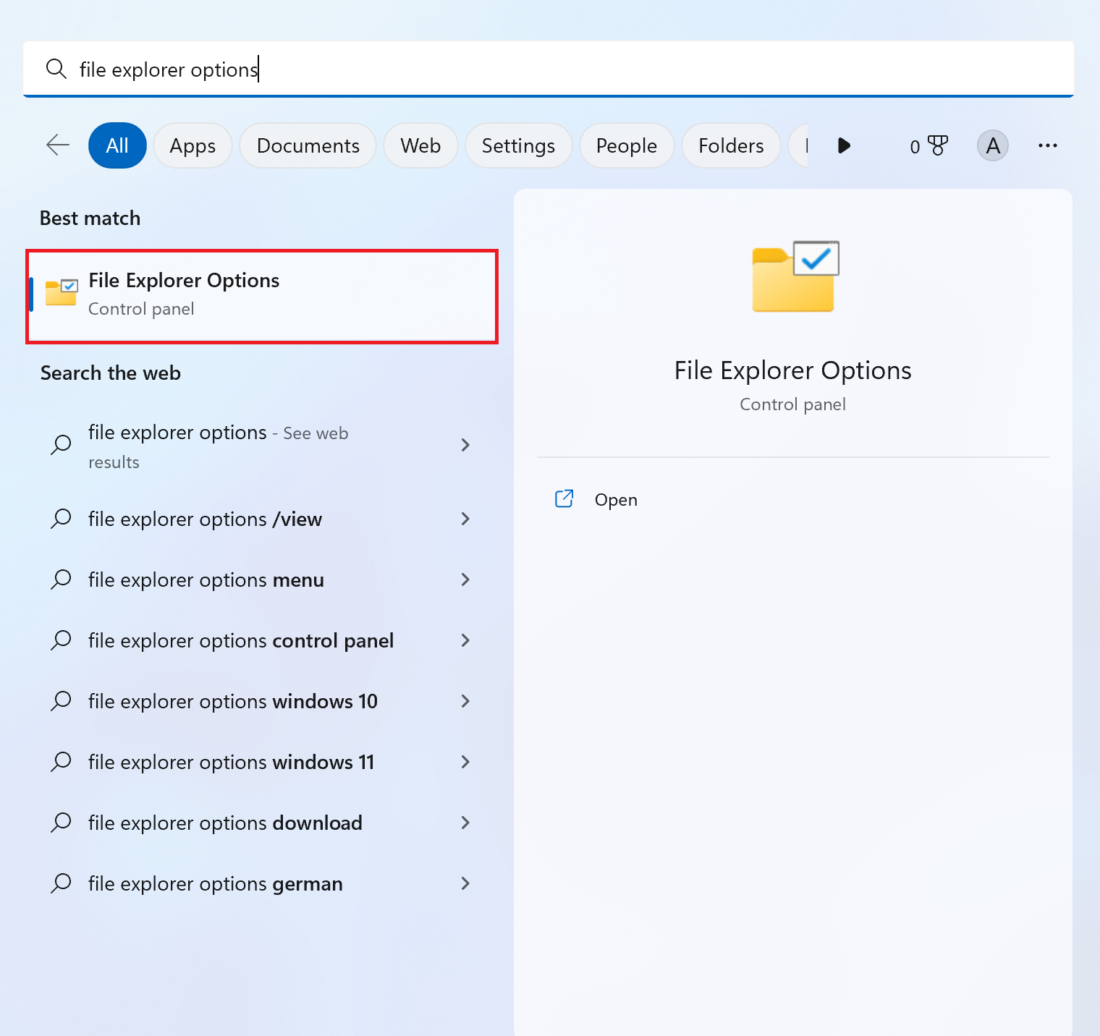Screen dimensions: 1100x1036
Task: Open the ellipsis options menu
Action: [x=1047, y=145]
